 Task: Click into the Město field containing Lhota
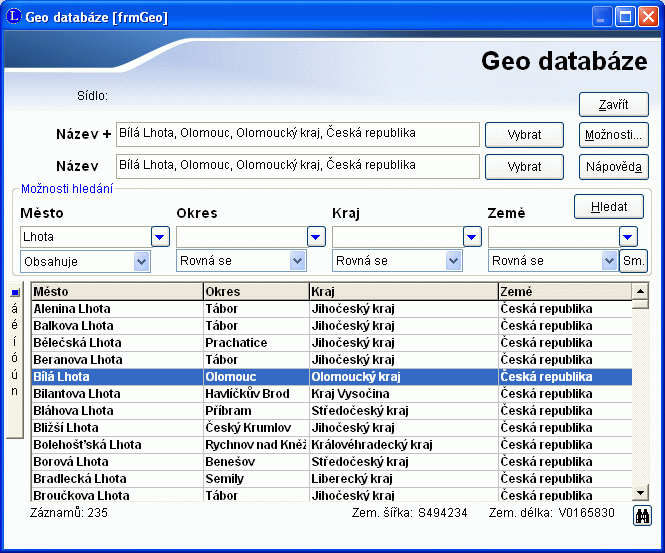86,237
